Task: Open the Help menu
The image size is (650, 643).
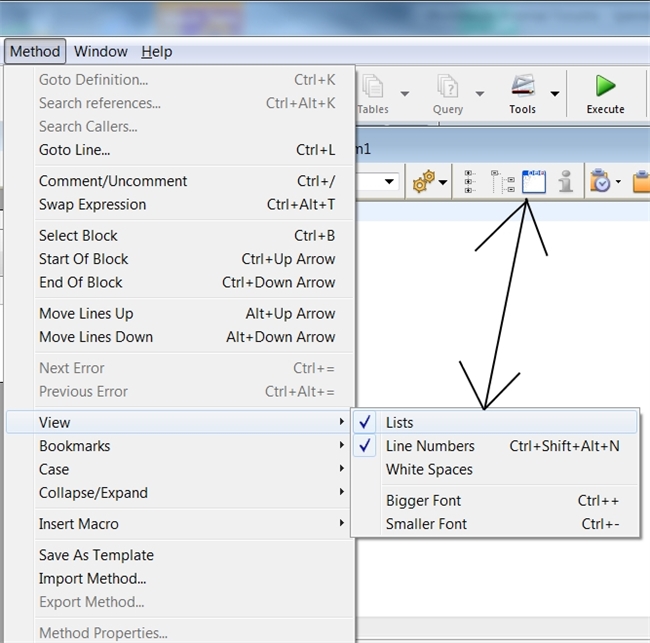Action: point(156,51)
